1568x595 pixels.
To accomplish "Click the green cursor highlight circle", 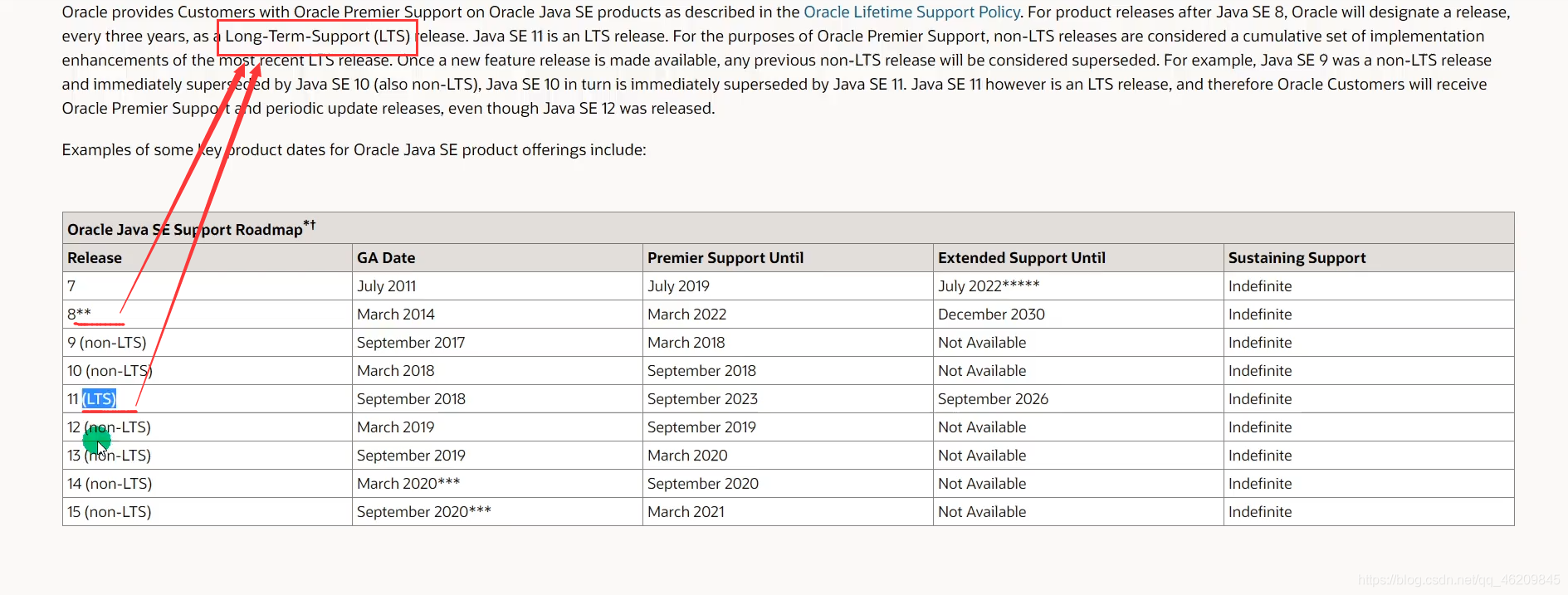I will coord(97,440).
